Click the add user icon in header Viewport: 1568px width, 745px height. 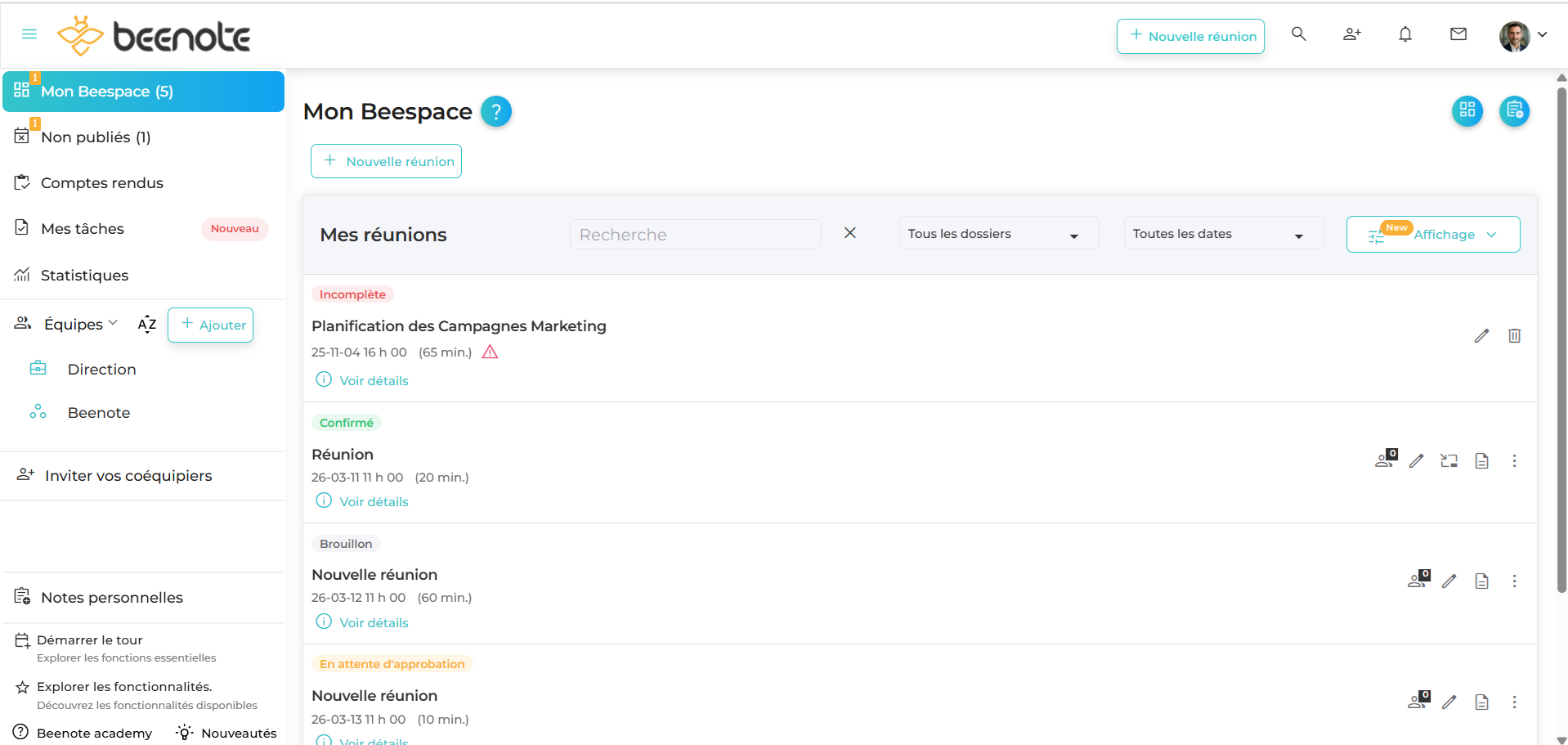click(1351, 34)
